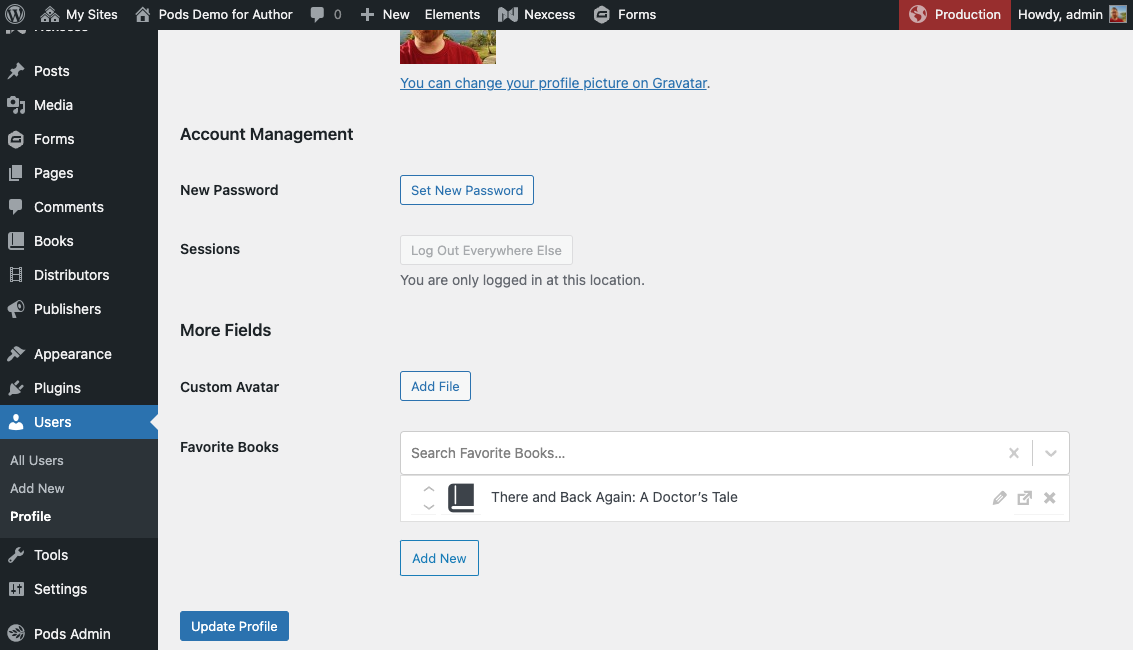Open the Elements menu in the admin bar
This screenshot has height=650, width=1133.
coord(452,14)
